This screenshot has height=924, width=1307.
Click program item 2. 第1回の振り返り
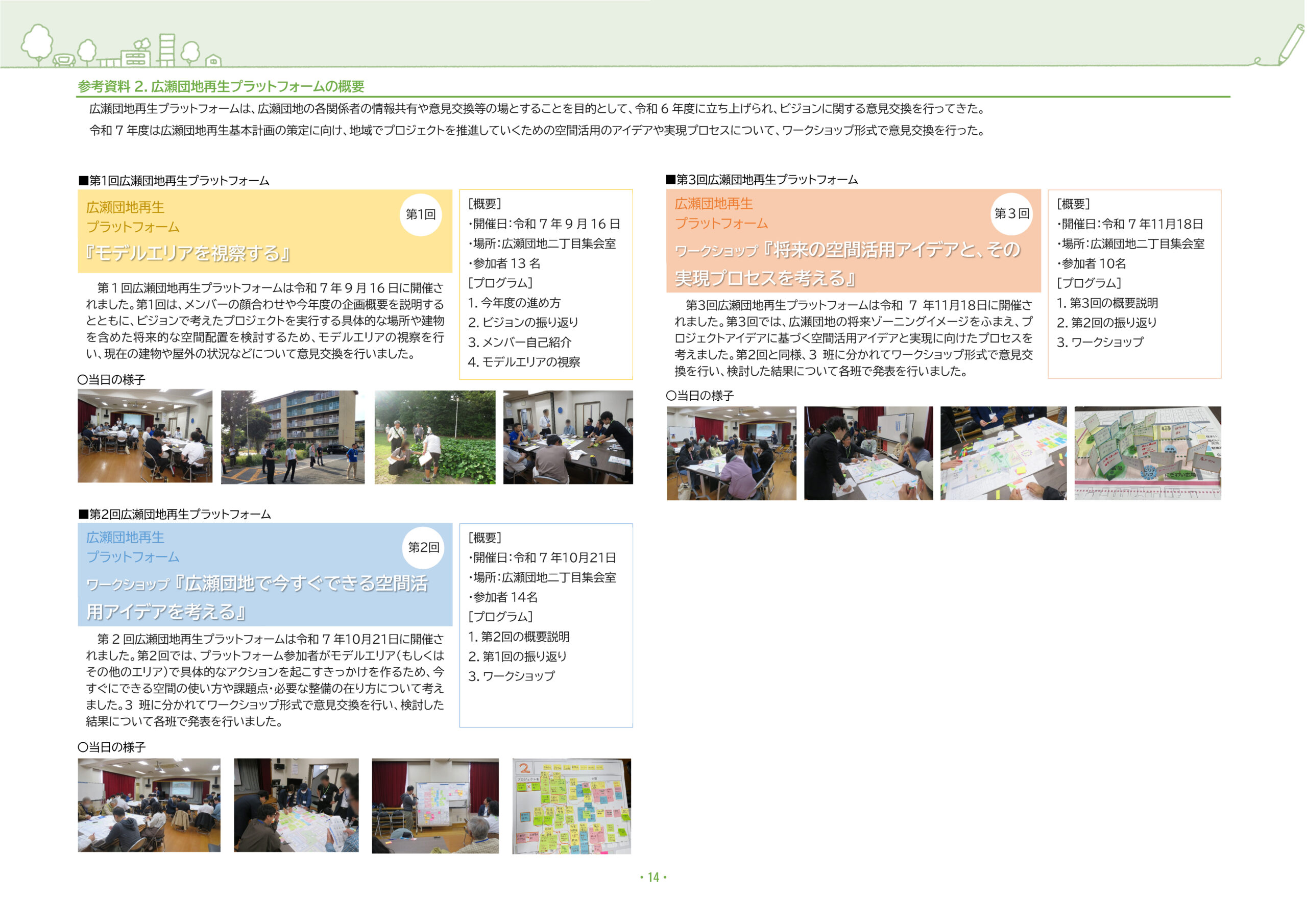pos(518,656)
